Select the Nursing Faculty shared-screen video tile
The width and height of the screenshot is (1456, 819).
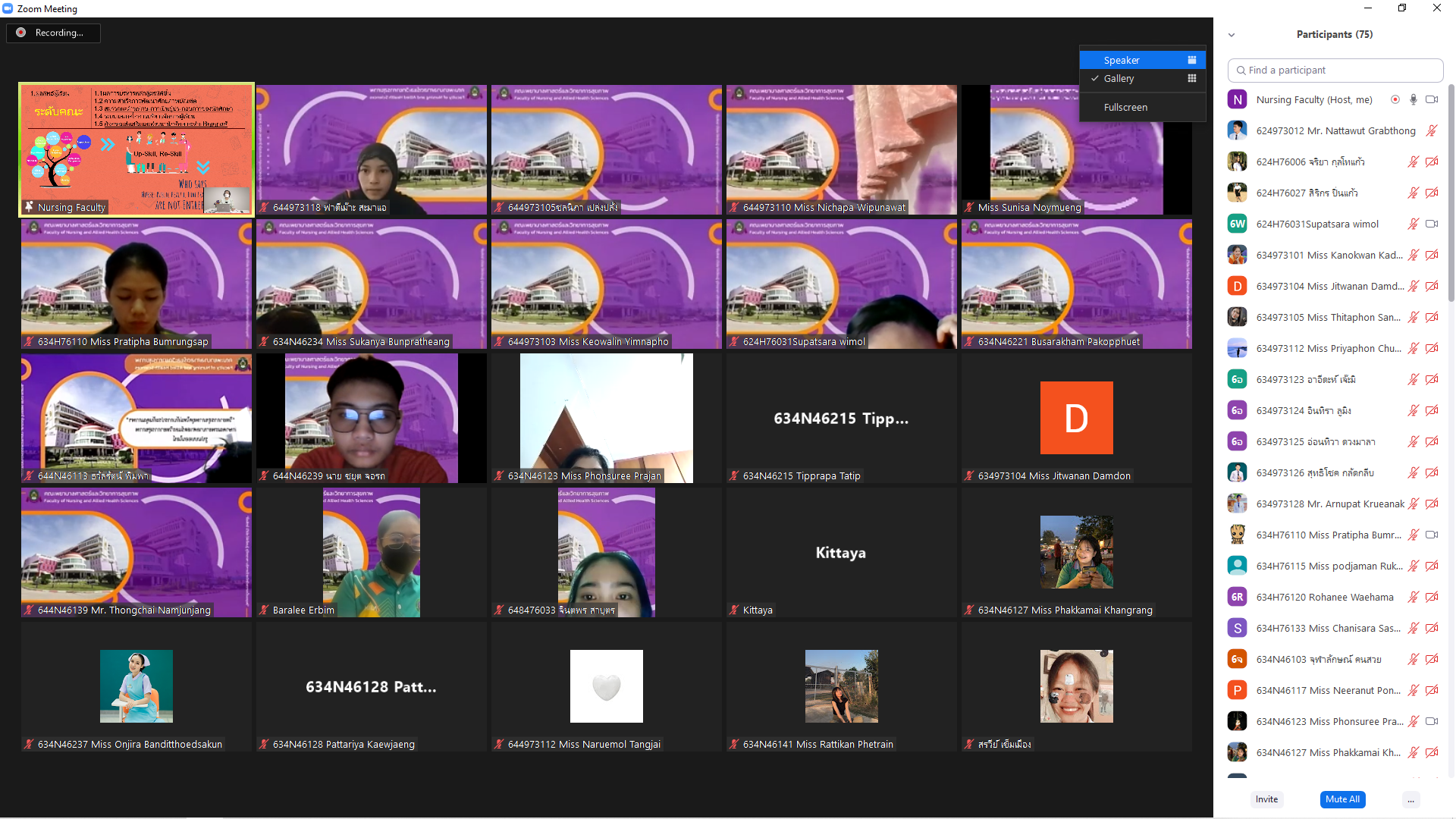point(136,149)
